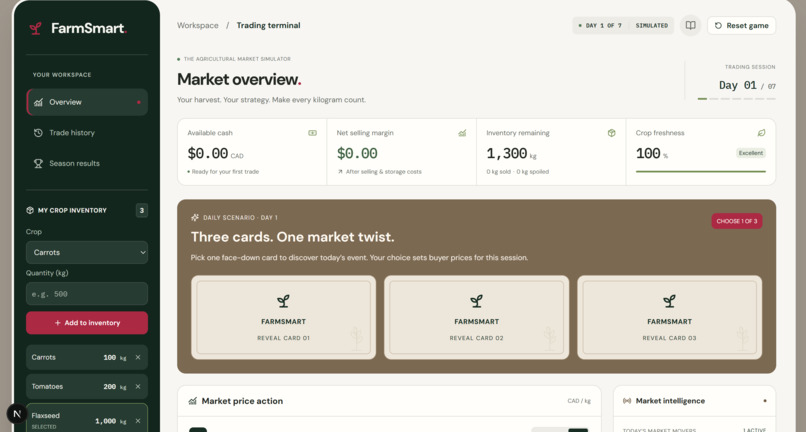Click the sprout icon on card 02
Image resolution: width=806 pixels, height=432 pixels.
tap(477, 301)
